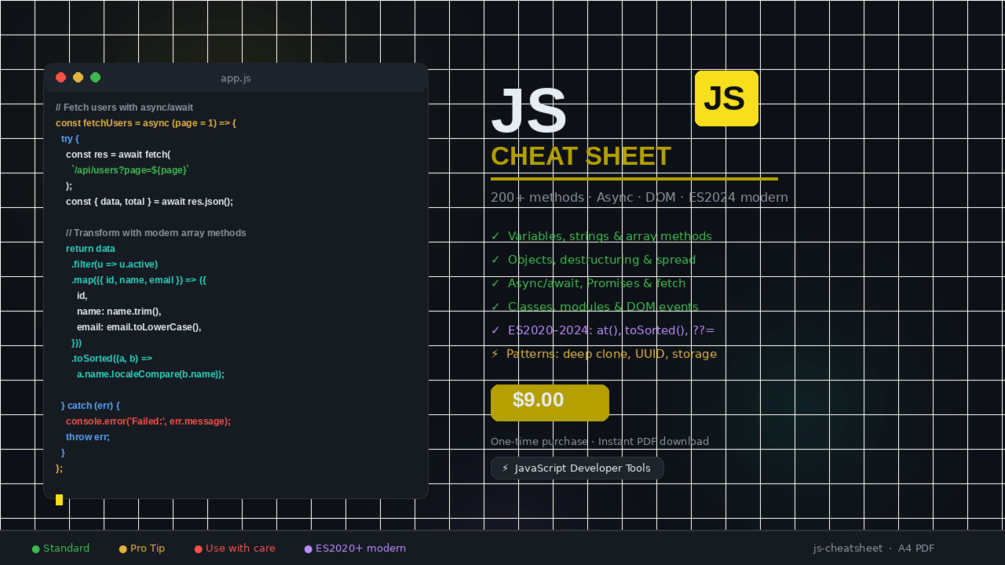Click the return data code line
Image resolution: width=1005 pixels, height=565 pixels.
[90, 249]
